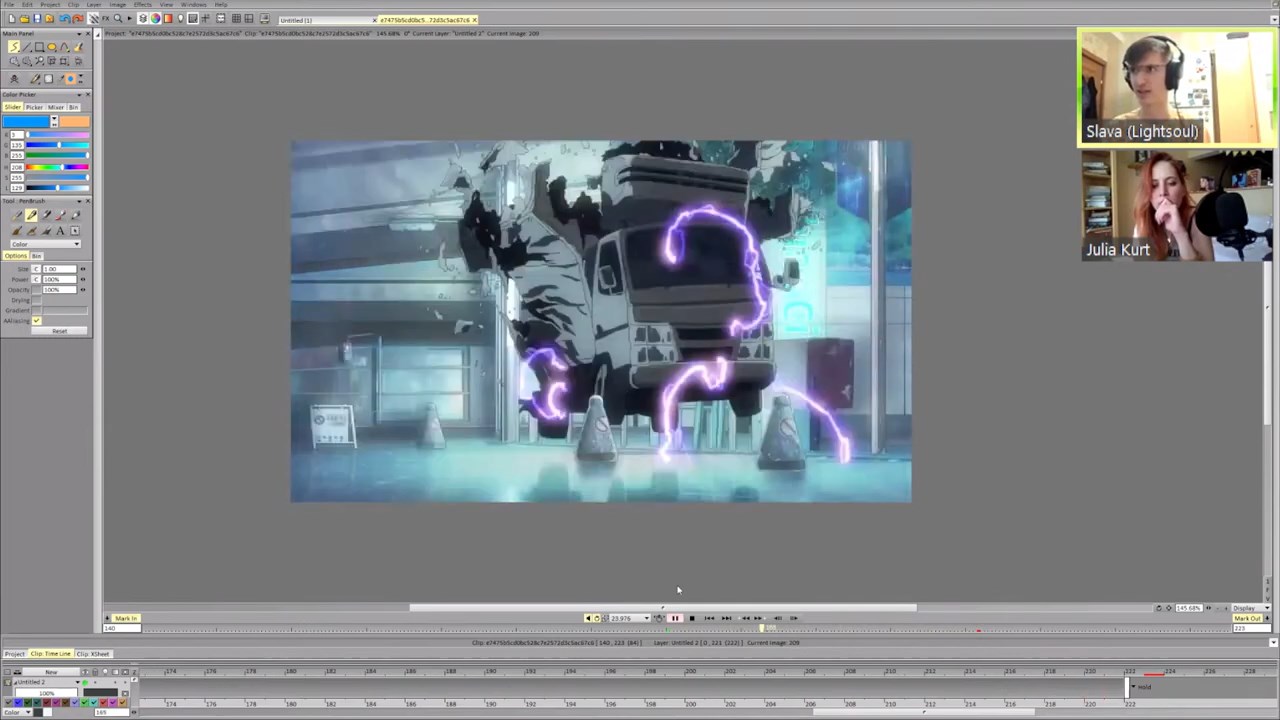The width and height of the screenshot is (1280, 720).
Task: Select the zoom tool in Main Panel
Action: (x=40, y=61)
